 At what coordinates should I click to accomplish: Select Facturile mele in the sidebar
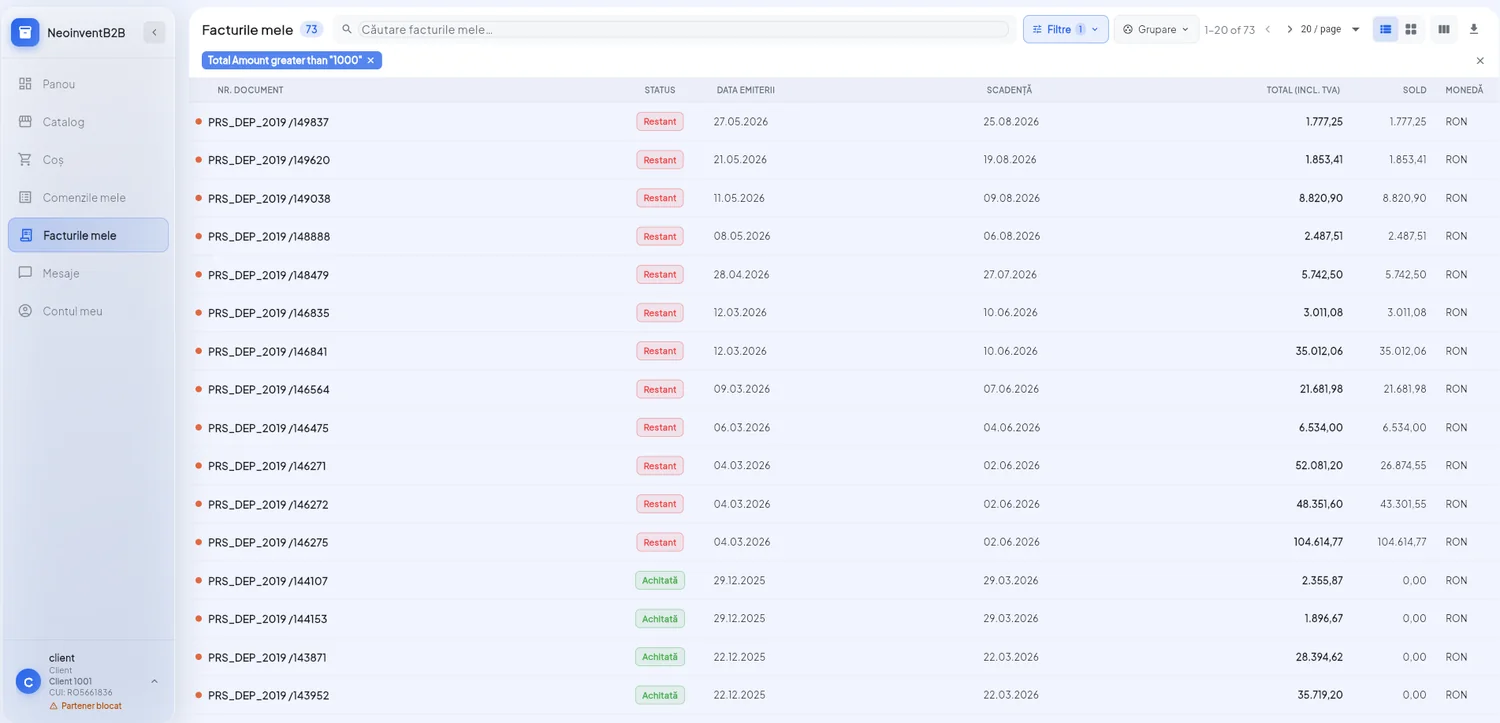tap(88, 235)
